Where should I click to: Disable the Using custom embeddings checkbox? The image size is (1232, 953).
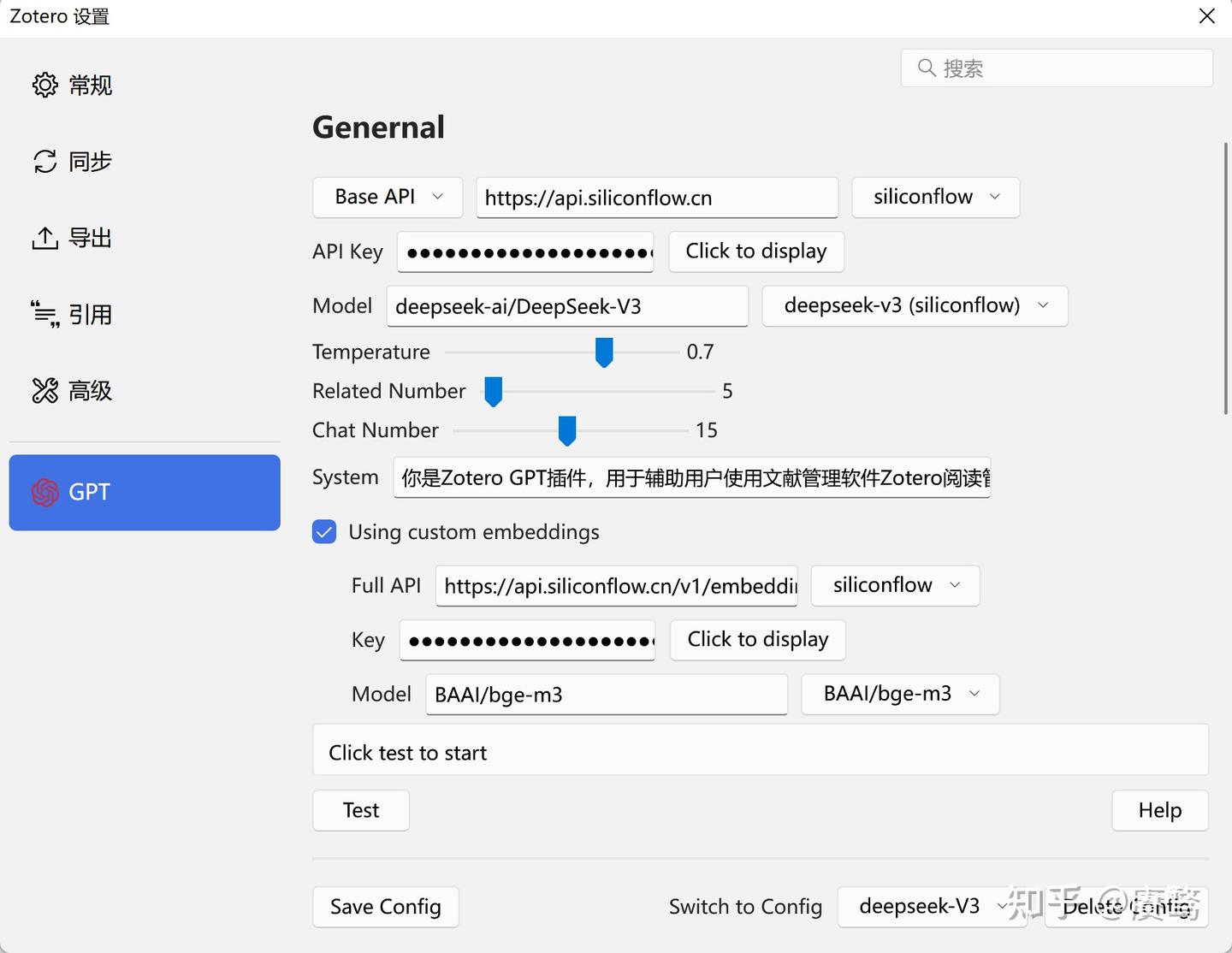[x=324, y=531]
